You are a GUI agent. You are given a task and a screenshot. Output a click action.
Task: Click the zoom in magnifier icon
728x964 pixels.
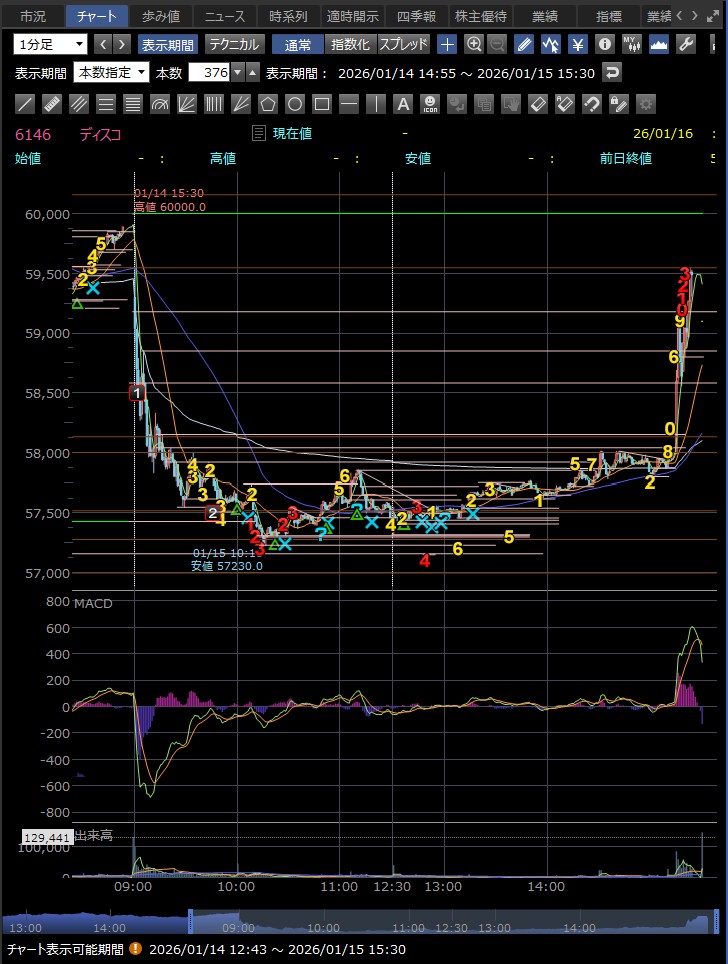point(474,44)
